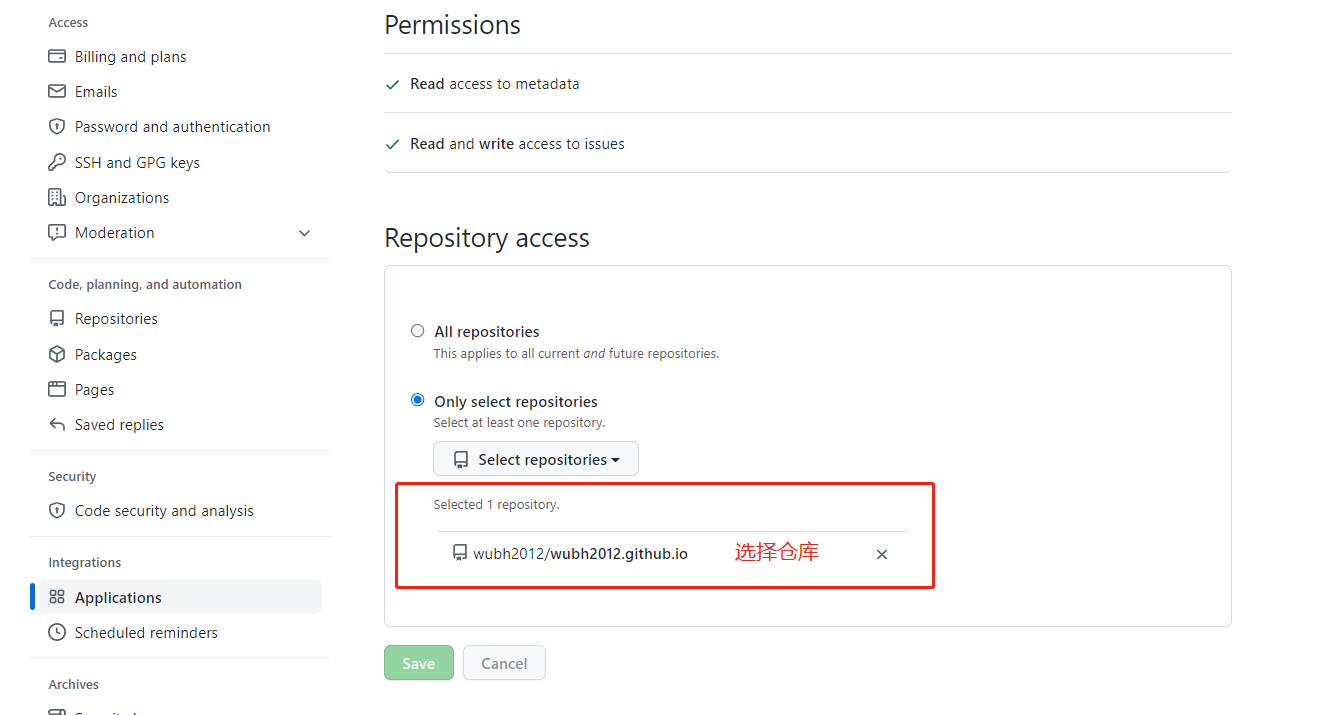Open the Select repositories dropdown
The image size is (1338, 715).
click(x=536, y=460)
